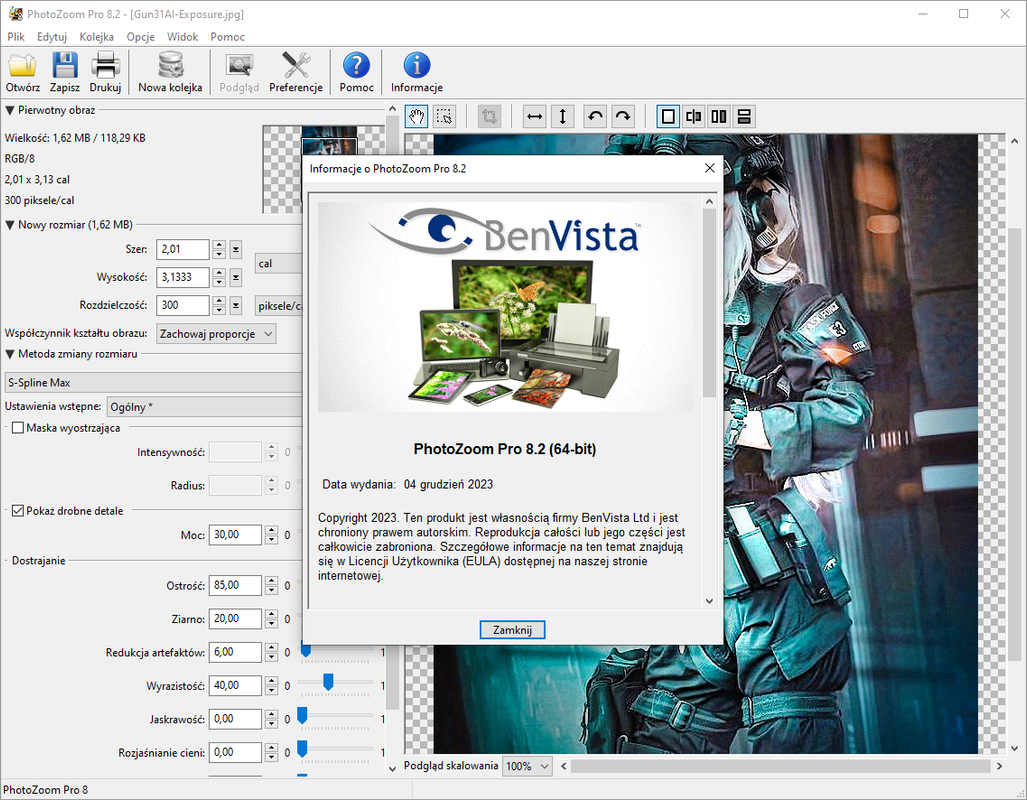1027x800 pixels.
Task: Open the Edytuj menu
Action: pos(52,37)
